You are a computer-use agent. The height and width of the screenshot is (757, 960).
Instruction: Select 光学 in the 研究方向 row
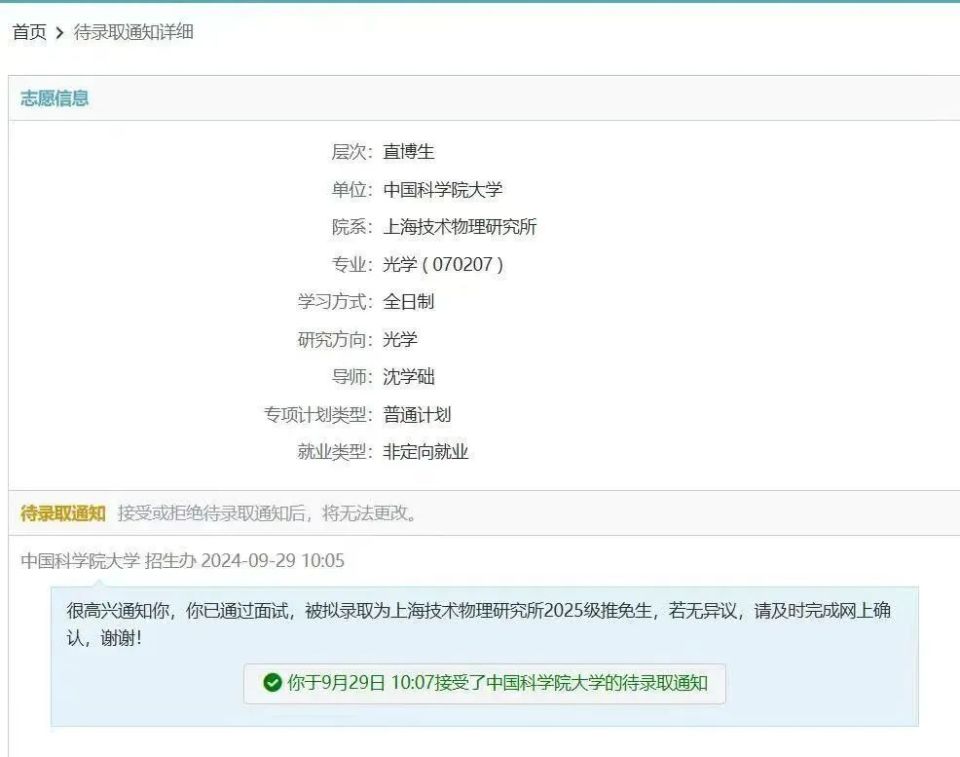pyautogui.click(x=400, y=340)
